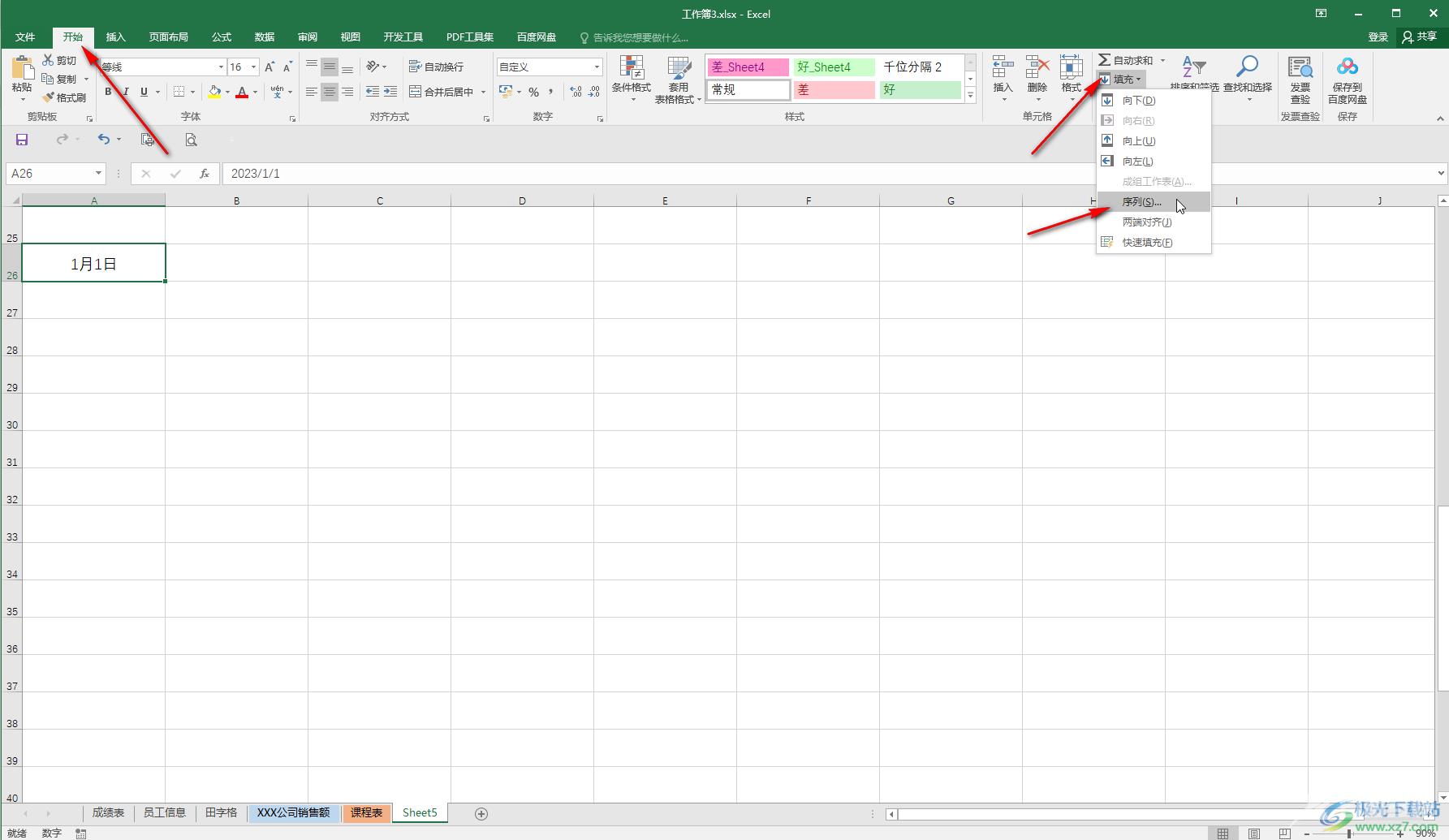Click the insert function fx icon
Screen dimensions: 1449x840
(205, 173)
